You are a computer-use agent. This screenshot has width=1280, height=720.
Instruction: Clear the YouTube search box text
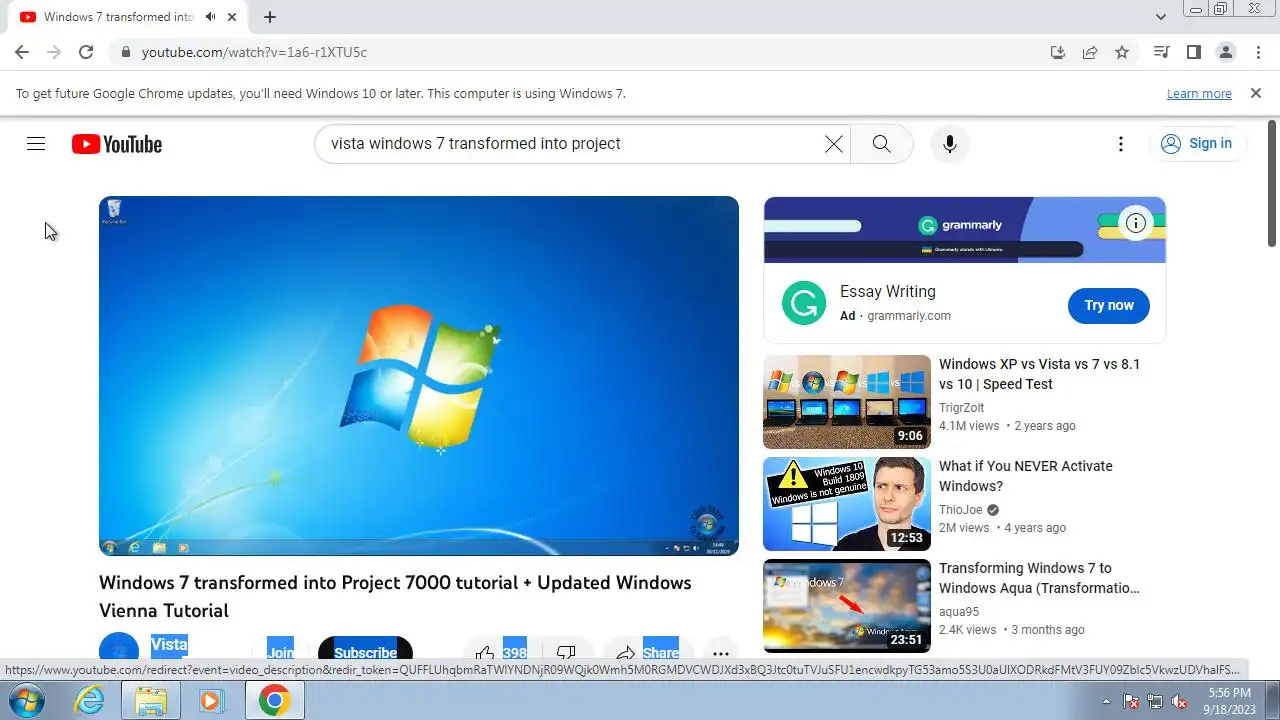pos(833,144)
